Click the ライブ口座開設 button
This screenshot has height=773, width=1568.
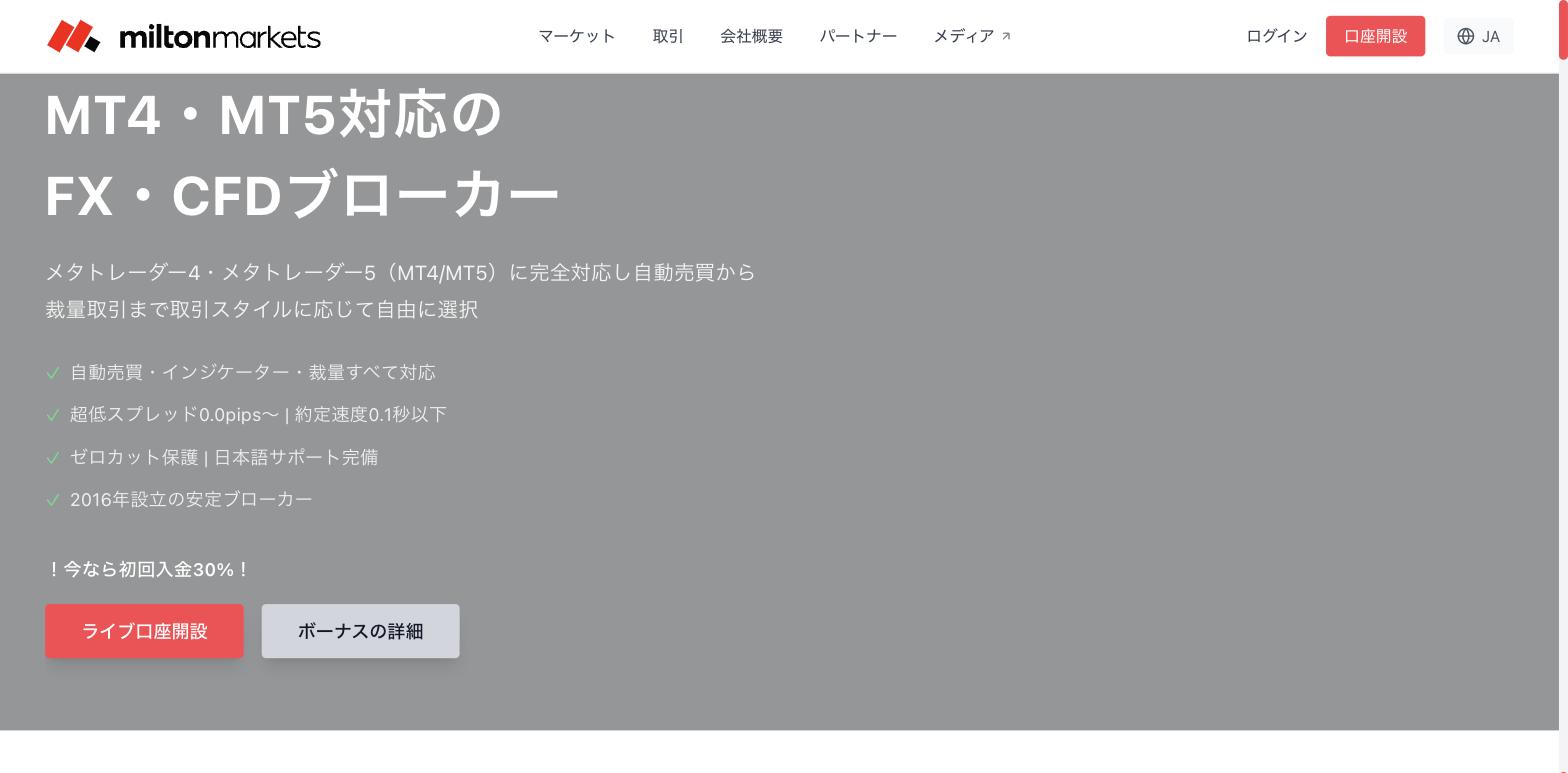coord(144,631)
